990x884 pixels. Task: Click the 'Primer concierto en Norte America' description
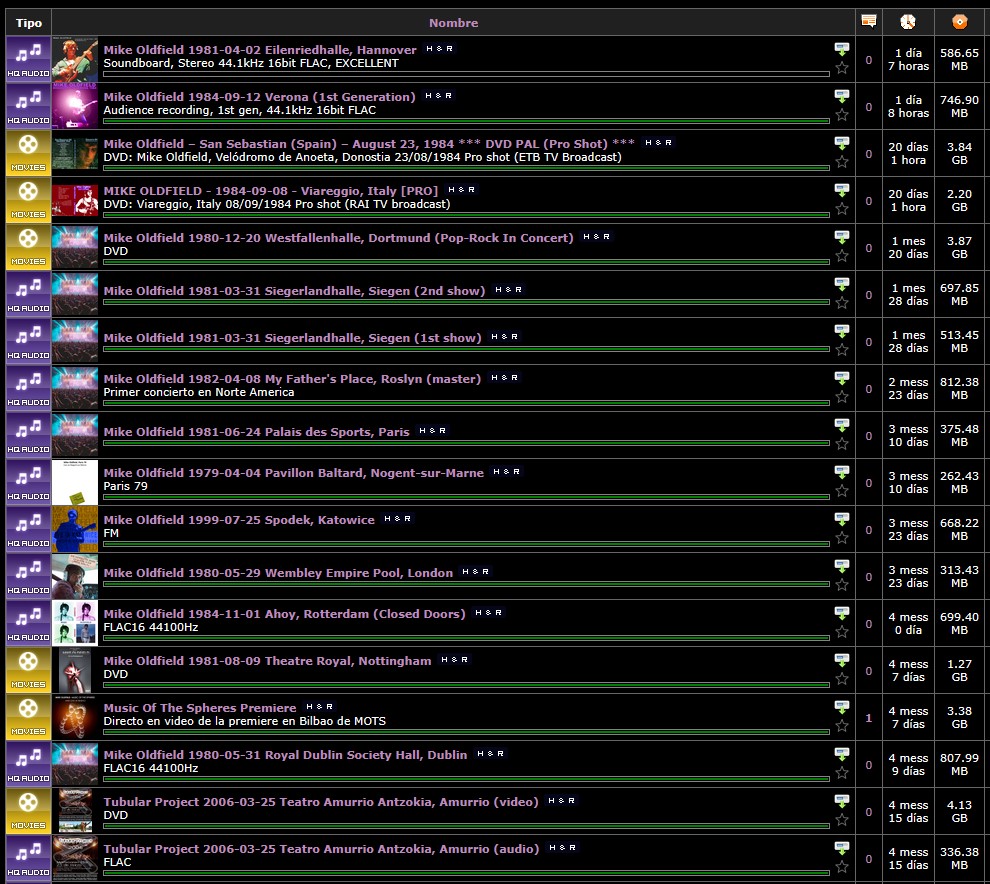coord(199,392)
